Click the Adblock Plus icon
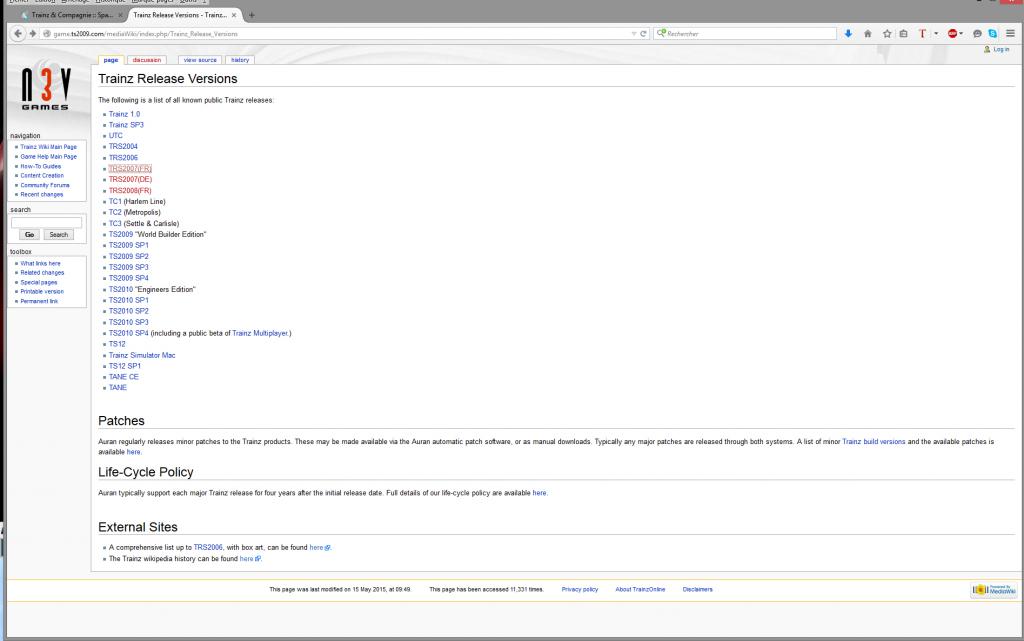 952,33
